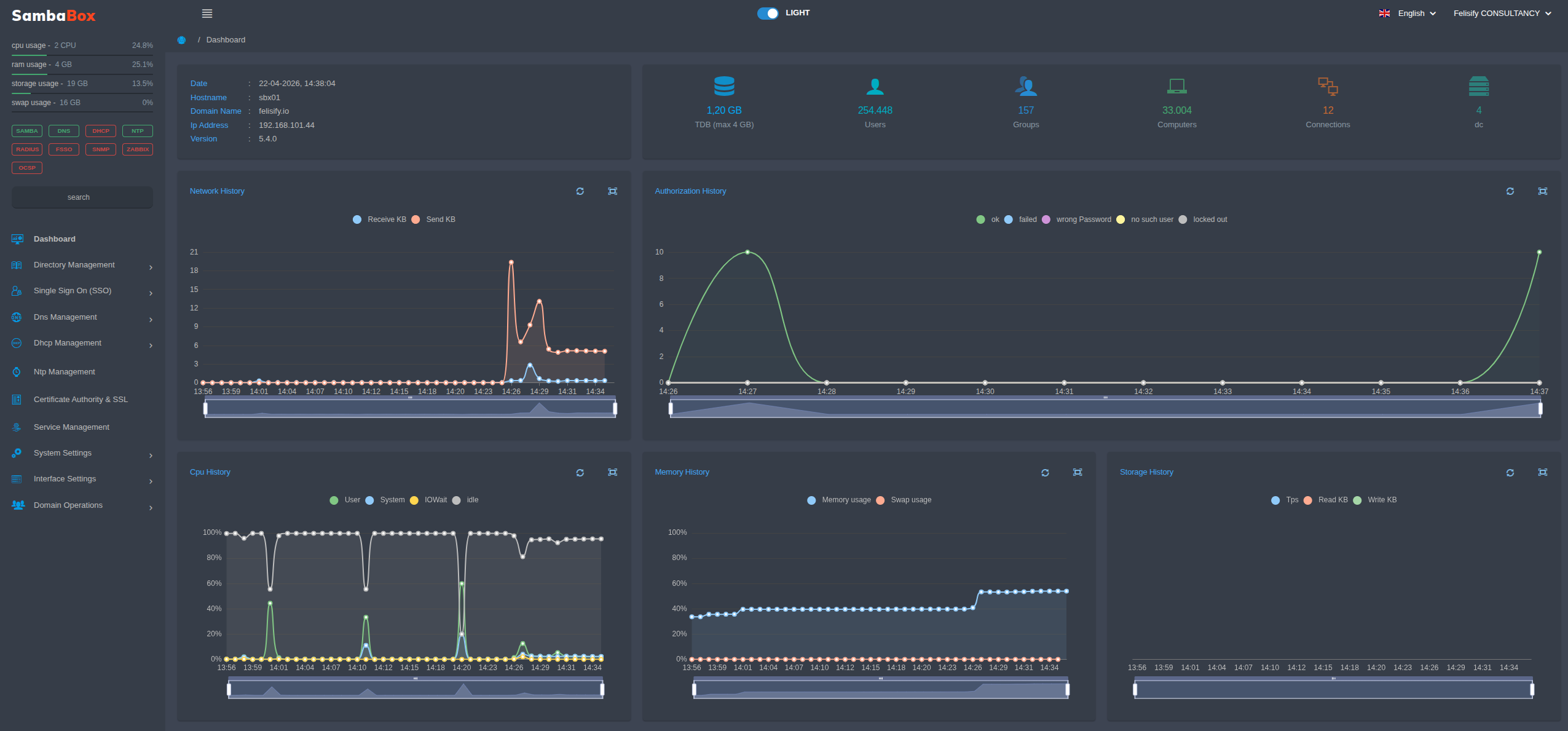The width and height of the screenshot is (1568, 731).
Task: Toggle the LIGHT theme switch
Action: [767, 14]
